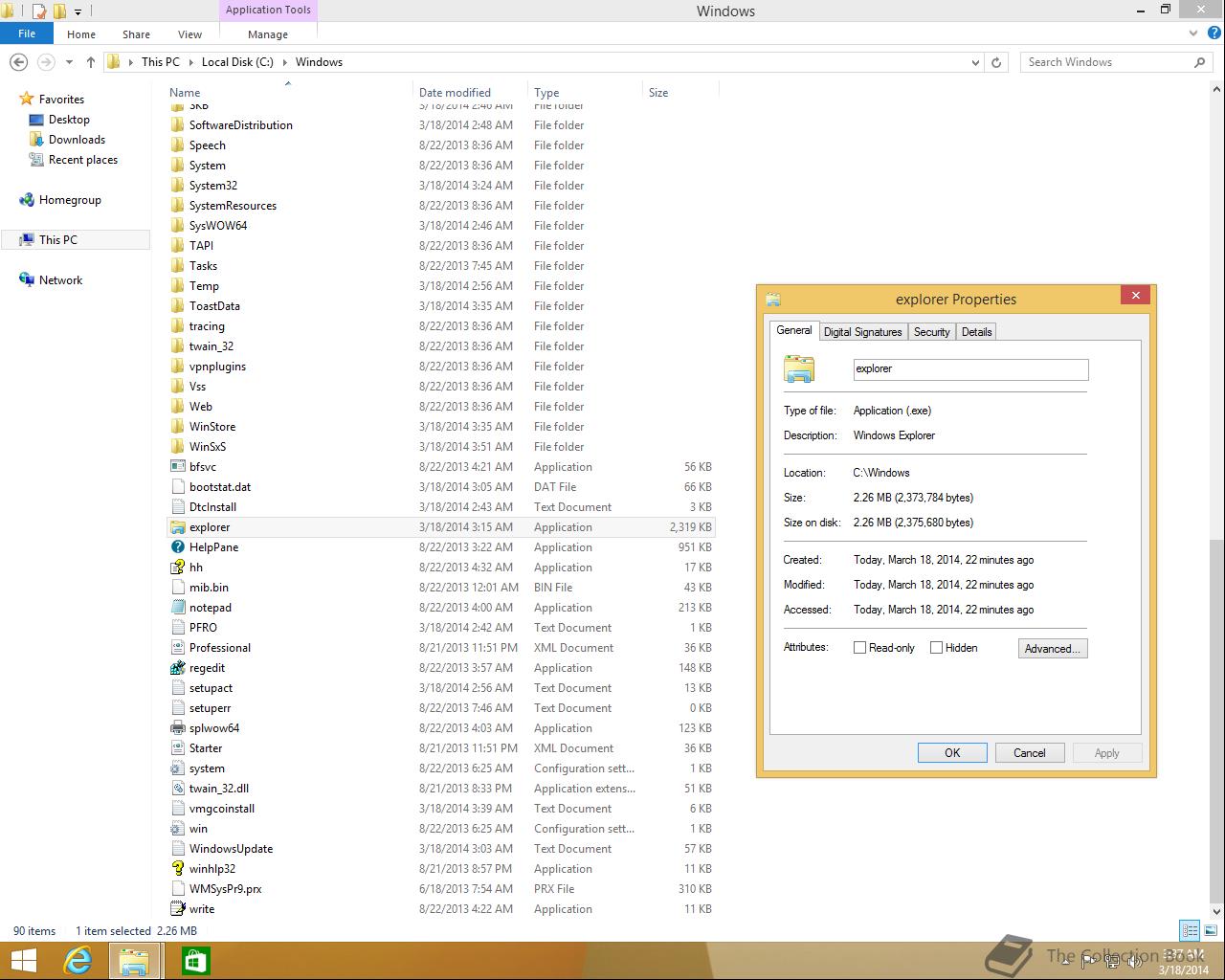Click the search magnifier icon

click(1199, 62)
